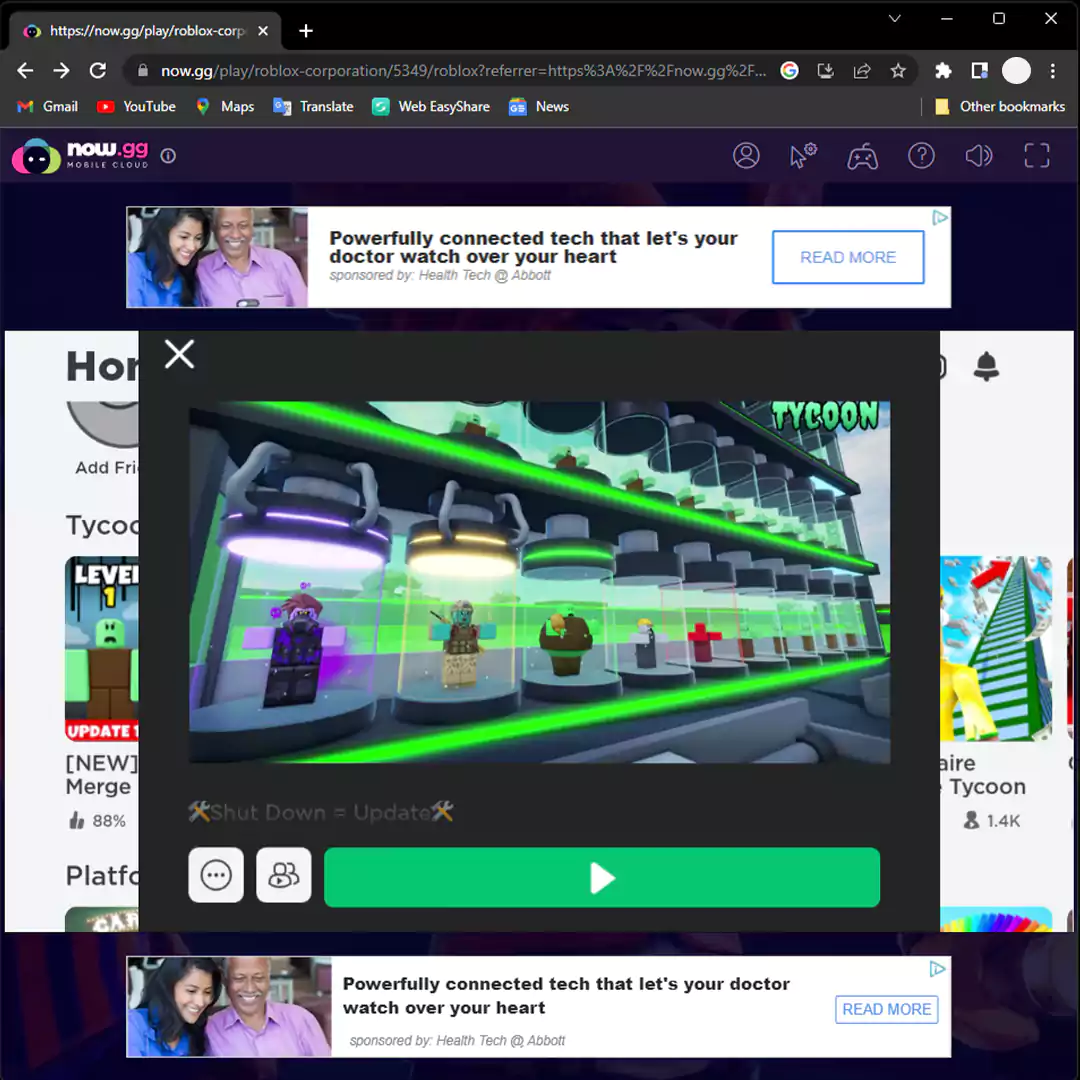Click the AdChoices icon on bottom ad
Image resolution: width=1080 pixels, height=1080 pixels.
click(x=937, y=969)
